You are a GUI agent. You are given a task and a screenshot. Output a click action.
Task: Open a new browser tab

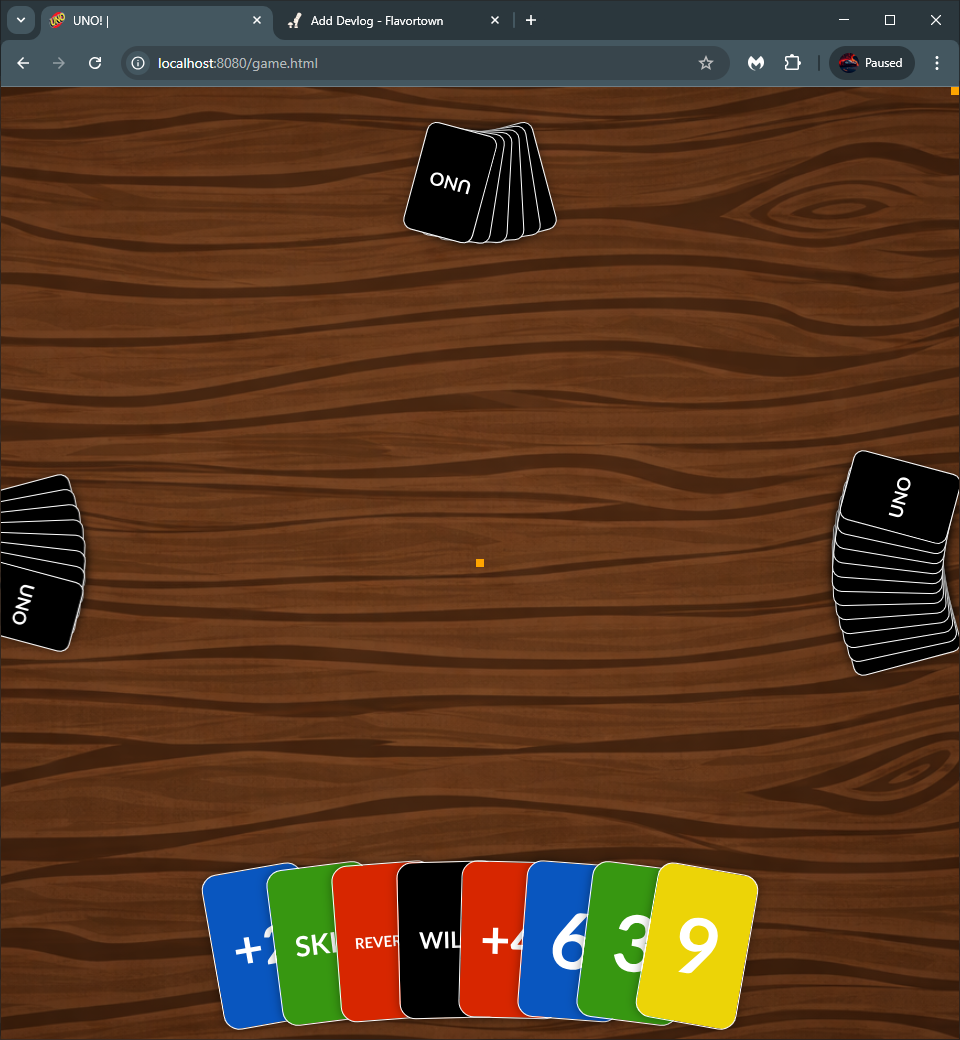(x=531, y=20)
